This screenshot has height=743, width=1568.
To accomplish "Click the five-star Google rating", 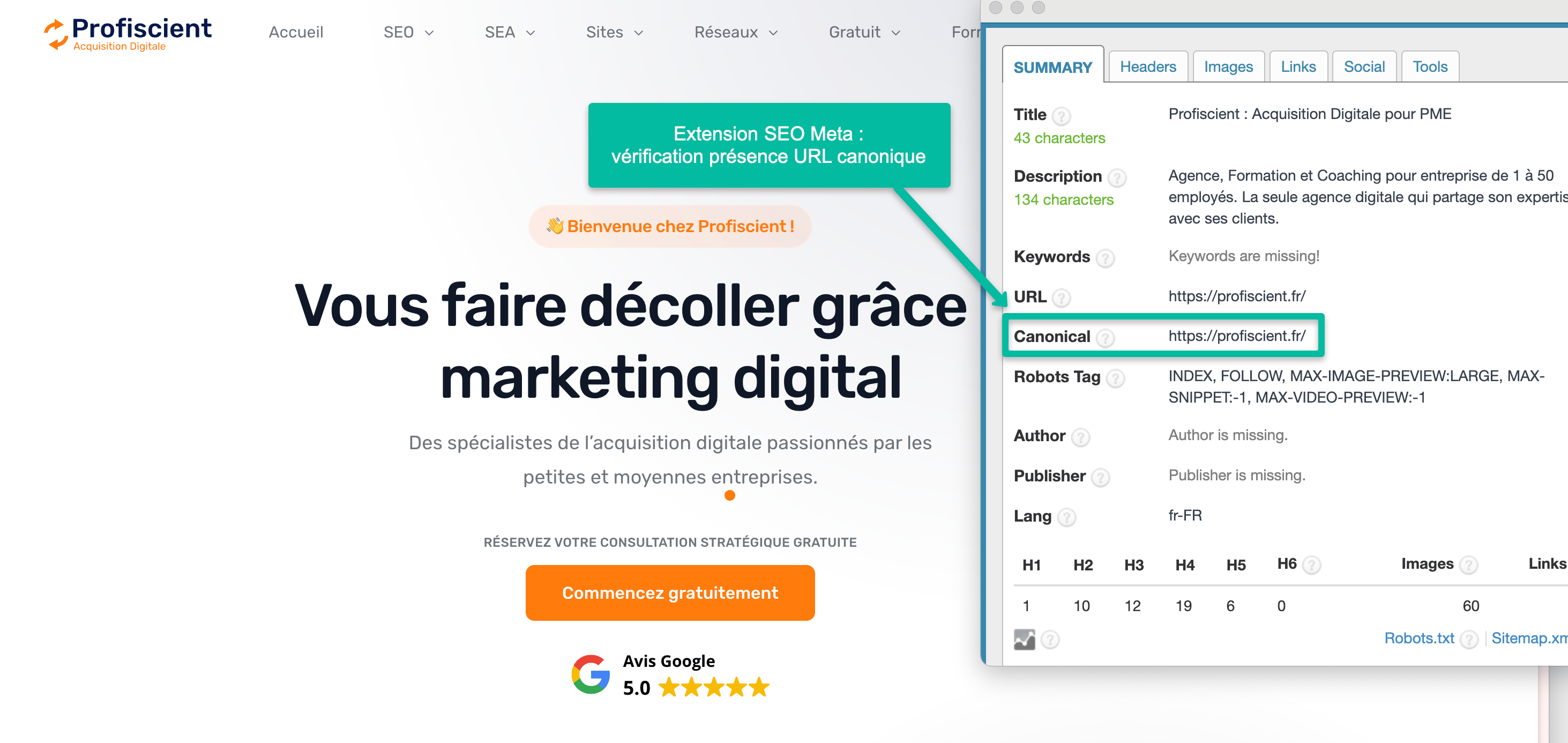I will [714, 688].
